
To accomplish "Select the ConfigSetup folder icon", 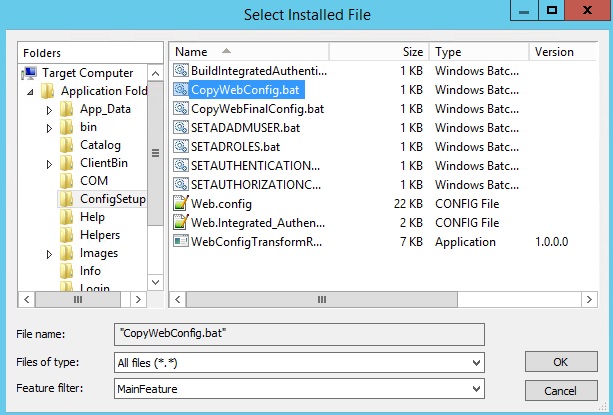I will (x=67, y=199).
